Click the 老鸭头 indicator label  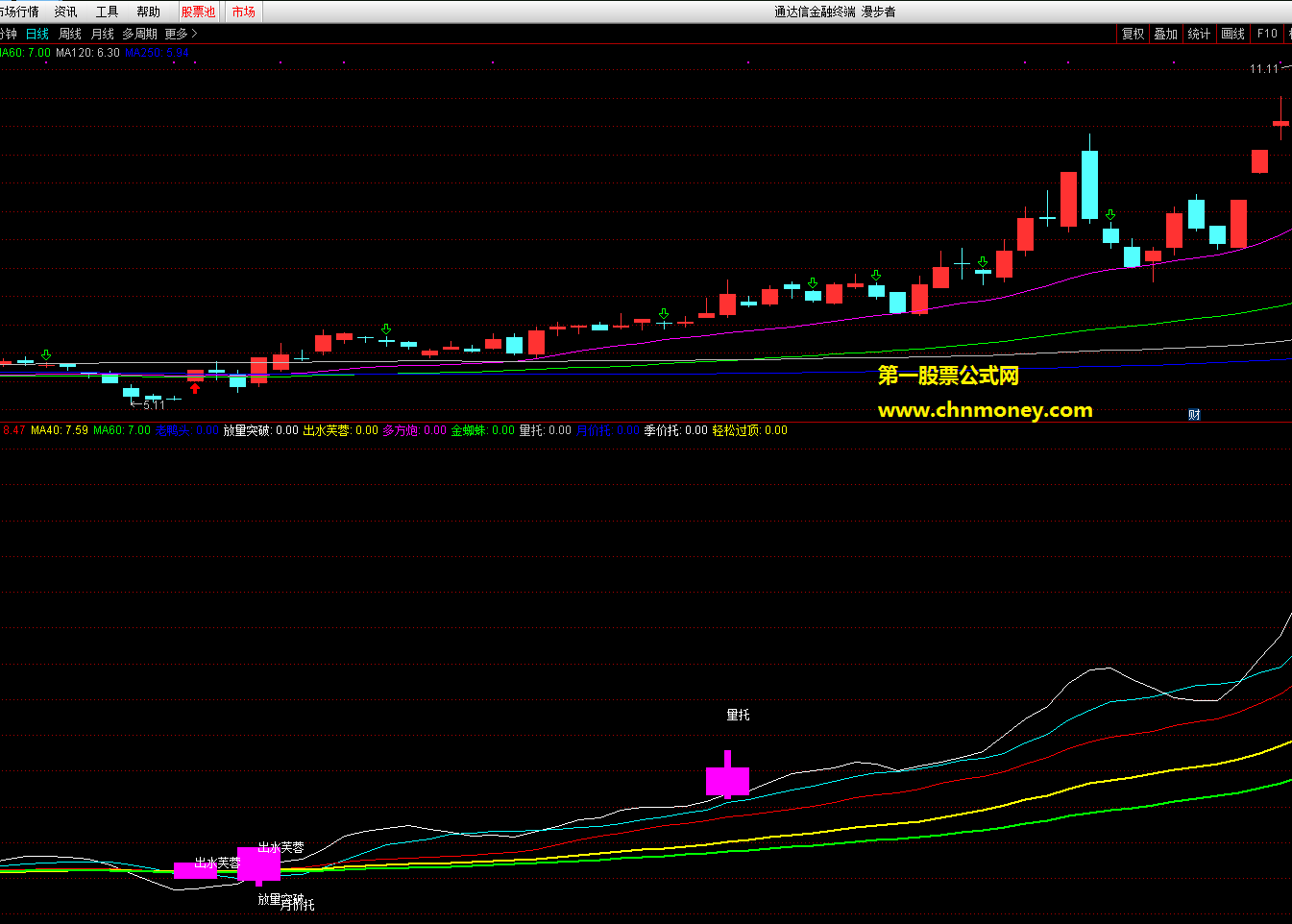coord(187,430)
